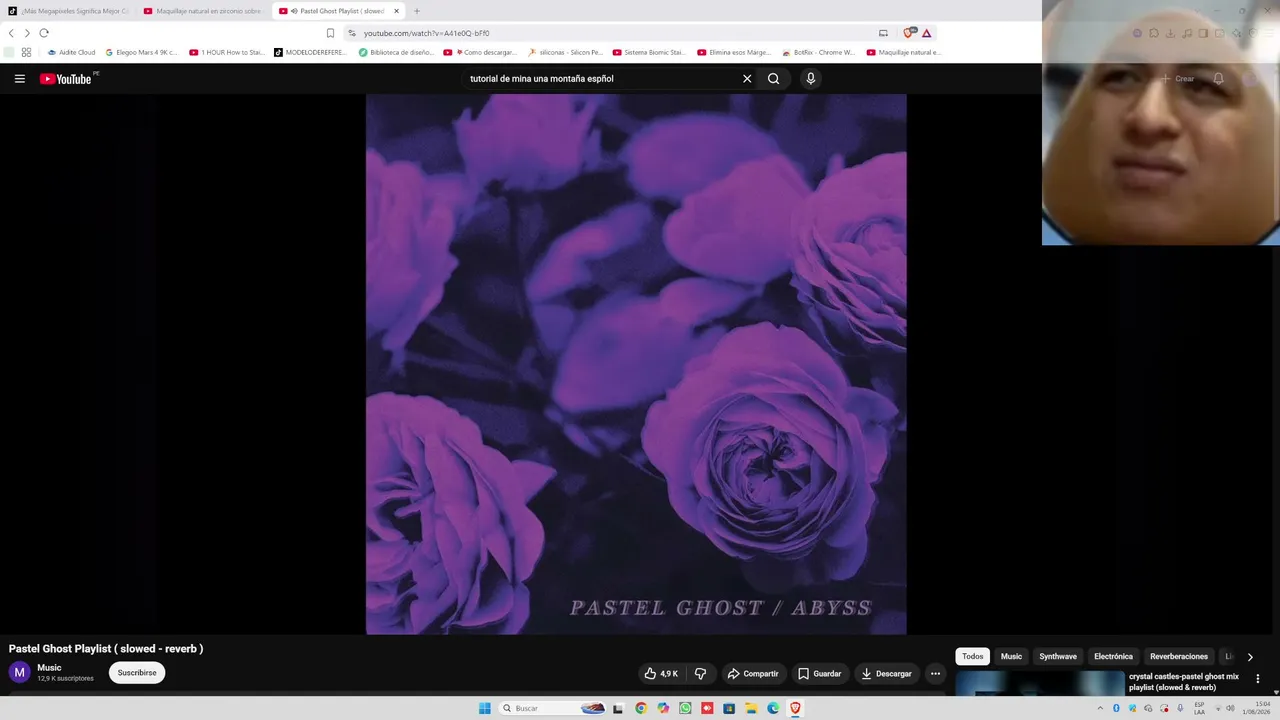Save the video with Guardar
The height and width of the screenshot is (720, 1280).
(819, 674)
